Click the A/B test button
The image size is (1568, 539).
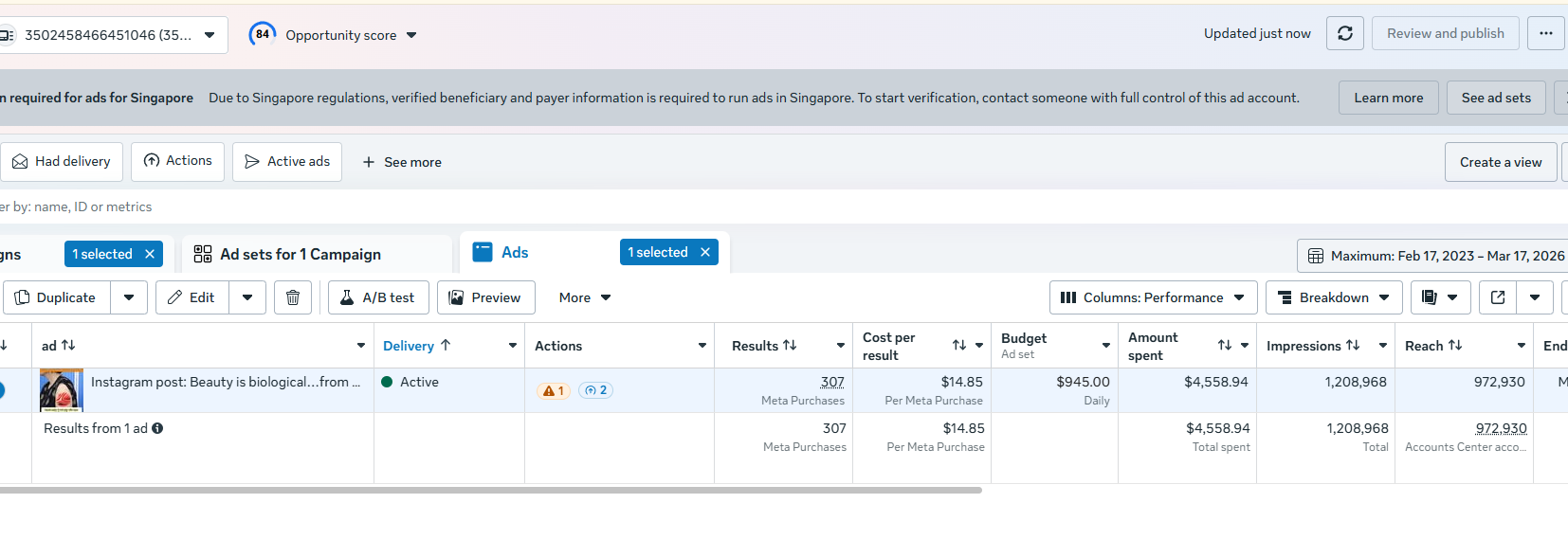point(377,297)
